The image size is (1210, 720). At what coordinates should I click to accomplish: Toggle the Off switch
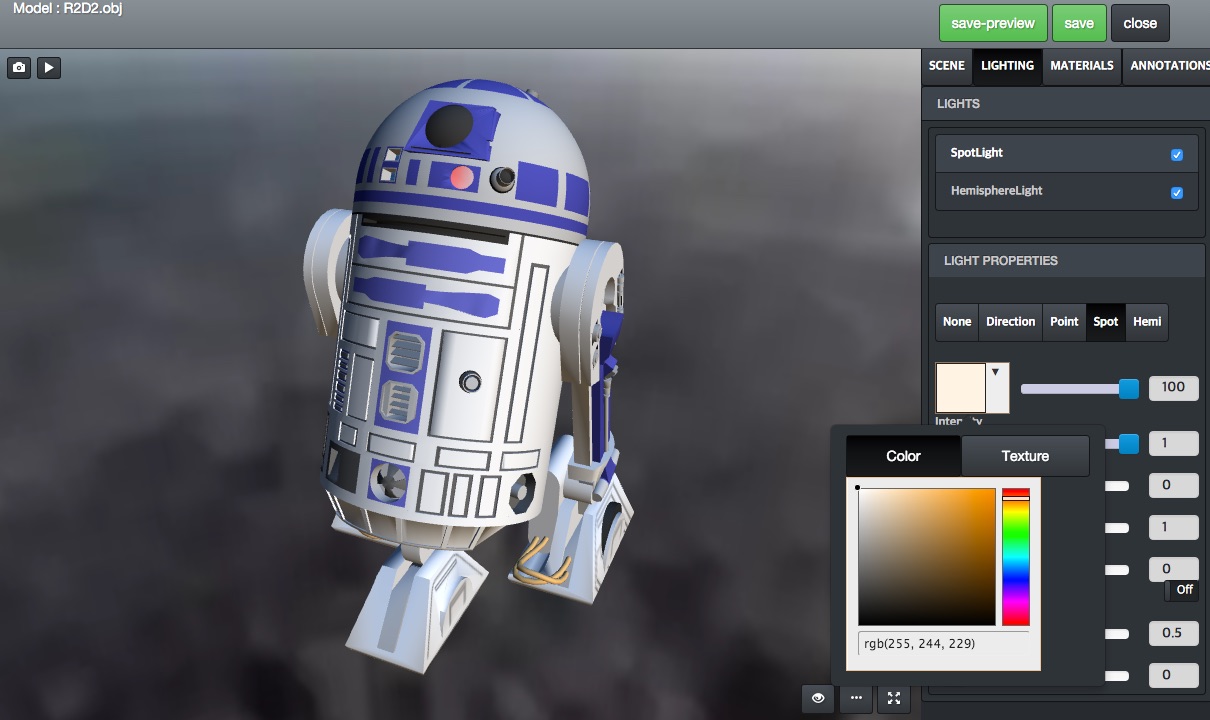(x=1182, y=590)
